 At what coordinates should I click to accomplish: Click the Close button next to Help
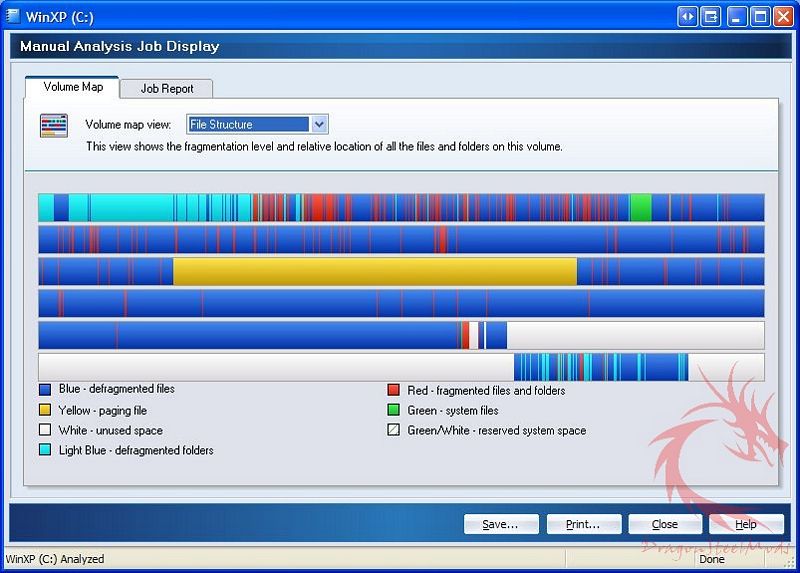[665, 524]
